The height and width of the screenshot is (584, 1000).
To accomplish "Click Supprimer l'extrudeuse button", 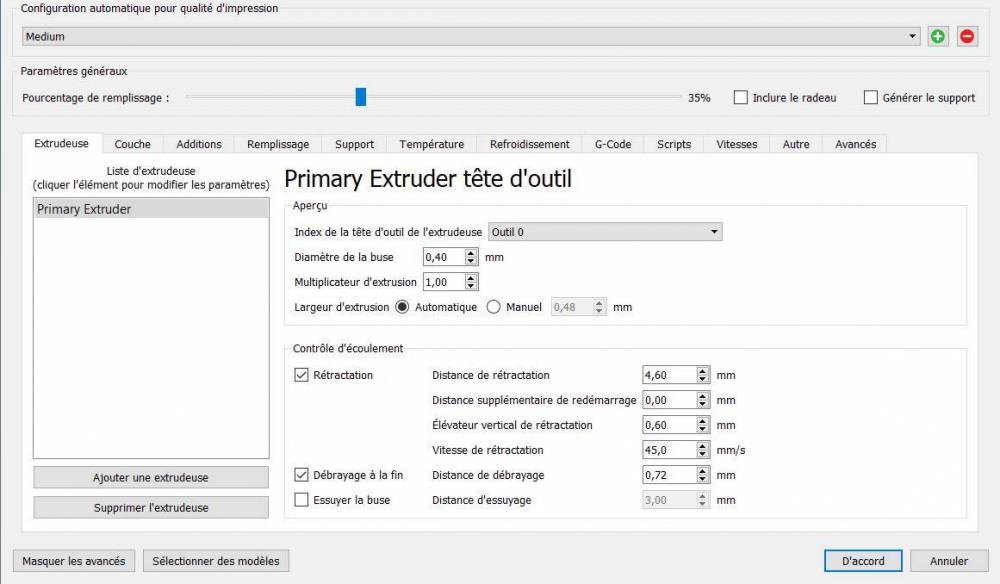I will tap(151, 507).
